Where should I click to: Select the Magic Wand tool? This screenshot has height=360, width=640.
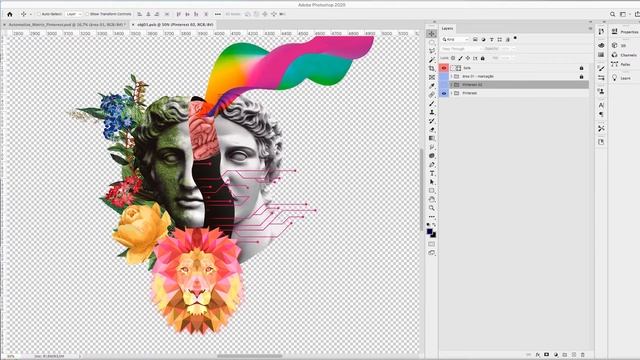pos(432,60)
